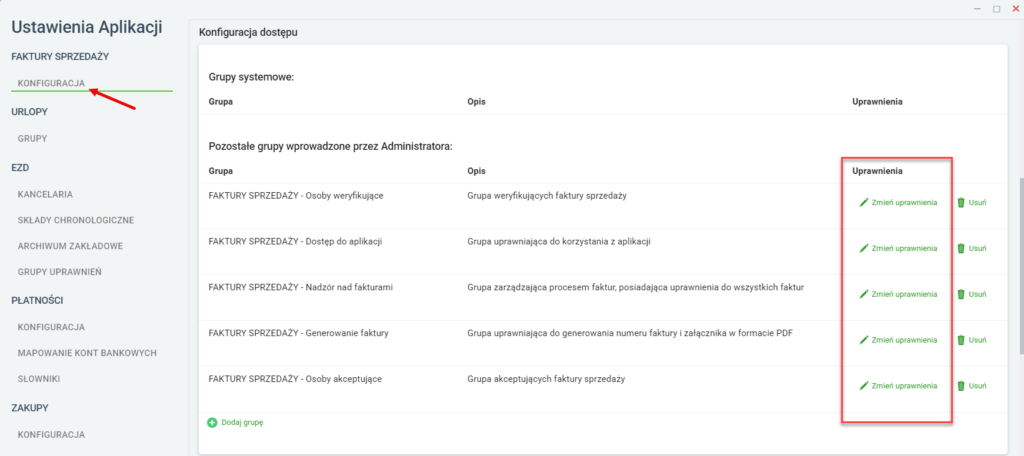Image resolution: width=1024 pixels, height=456 pixels.
Task: Click pencil icon for Osoby akceptujące row
Action: [864, 385]
